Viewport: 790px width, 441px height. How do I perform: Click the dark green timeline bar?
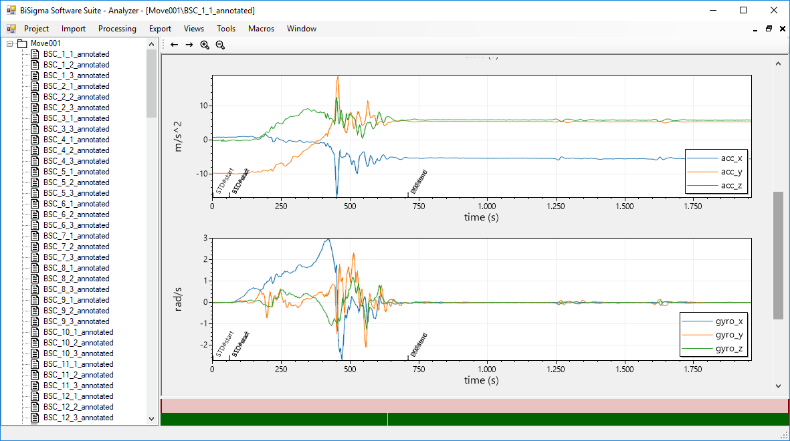(474, 419)
